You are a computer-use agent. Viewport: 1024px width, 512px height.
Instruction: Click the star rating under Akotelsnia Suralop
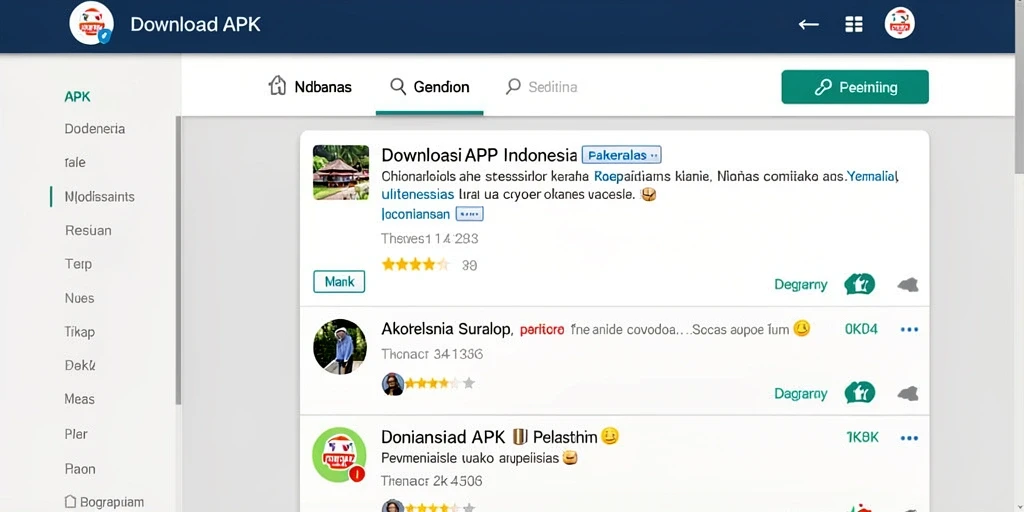click(439, 383)
